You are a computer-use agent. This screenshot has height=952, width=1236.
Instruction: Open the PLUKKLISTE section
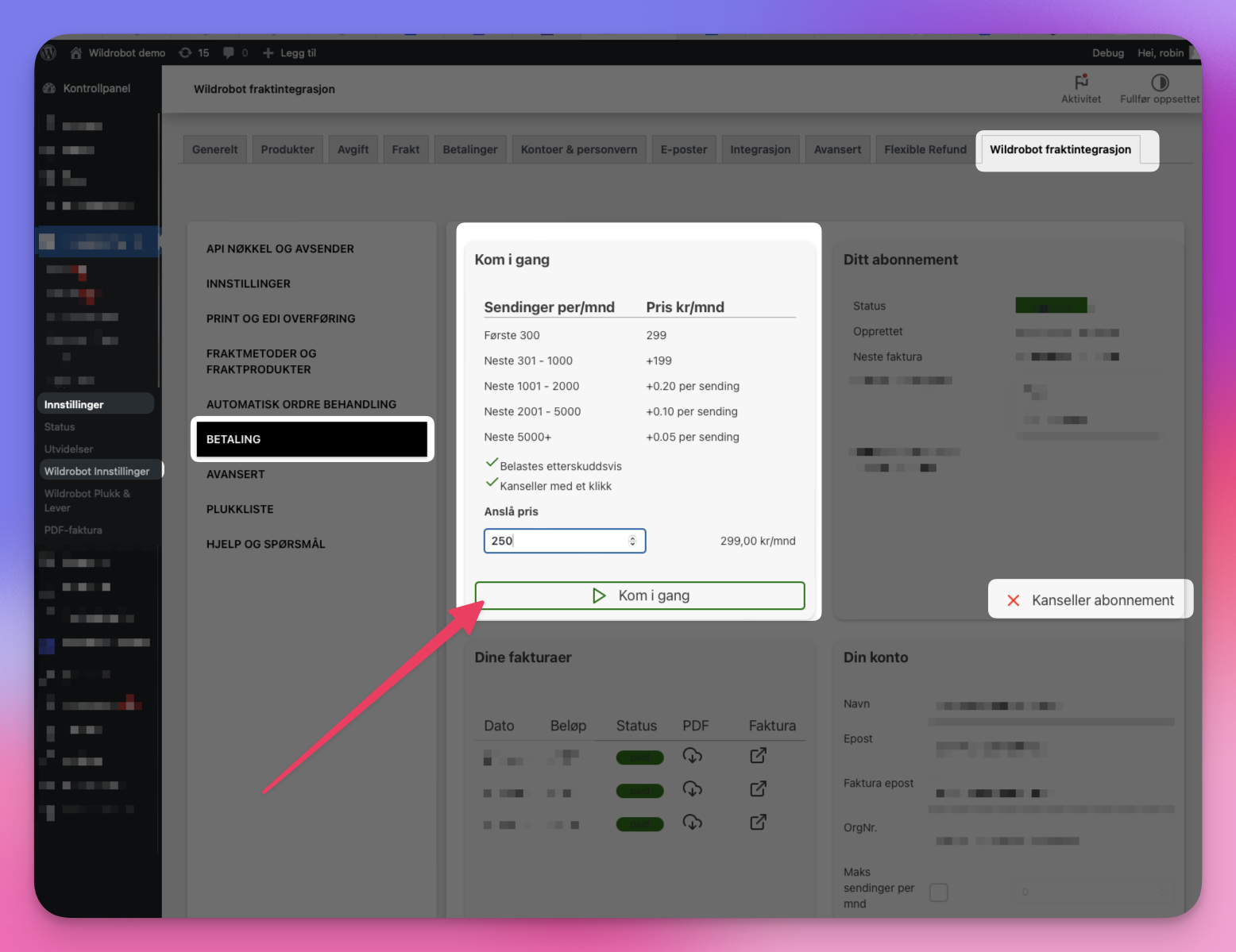click(x=240, y=509)
